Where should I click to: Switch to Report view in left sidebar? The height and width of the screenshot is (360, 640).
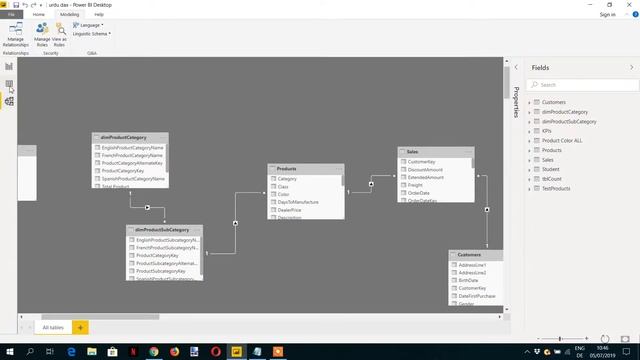(9, 66)
